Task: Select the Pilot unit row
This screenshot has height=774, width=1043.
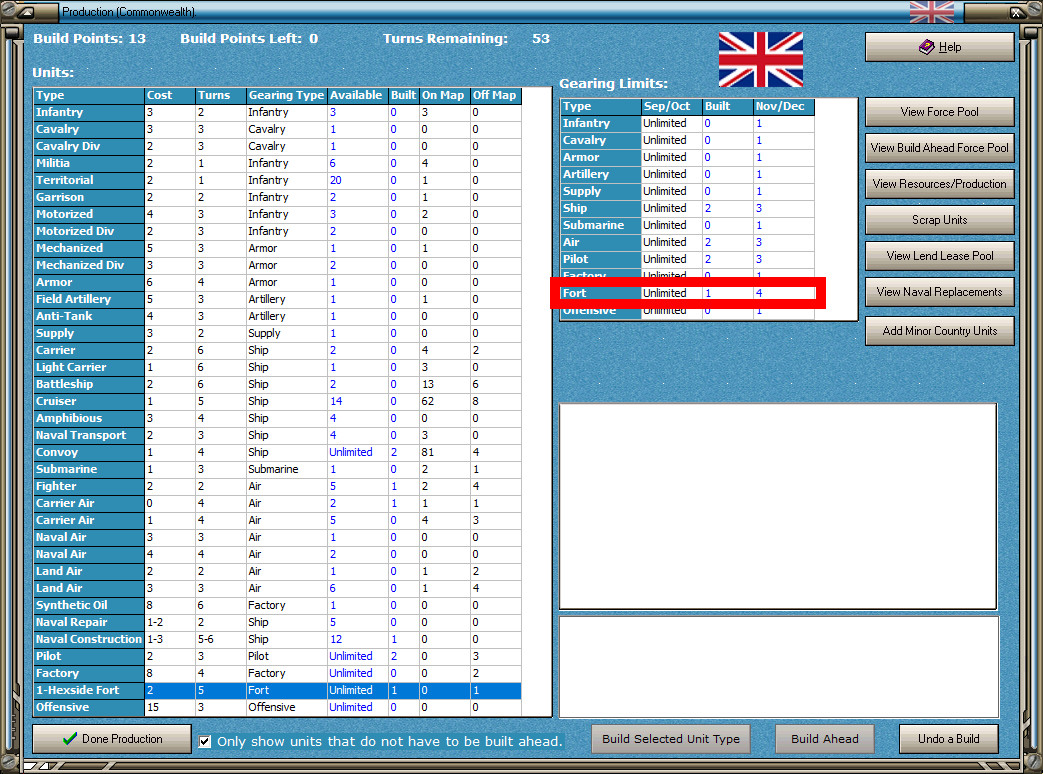Action: click(277, 656)
